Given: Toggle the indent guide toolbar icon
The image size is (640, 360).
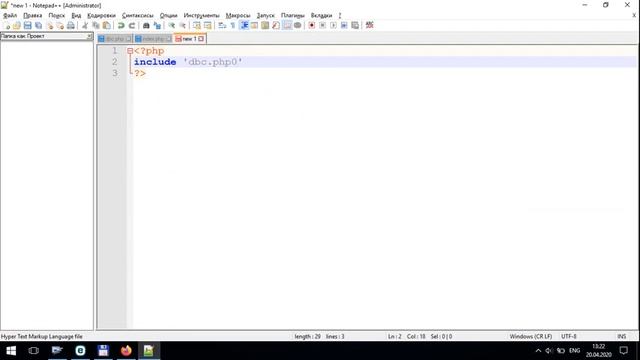Looking at the screenshot, I should tap(244, 25).
